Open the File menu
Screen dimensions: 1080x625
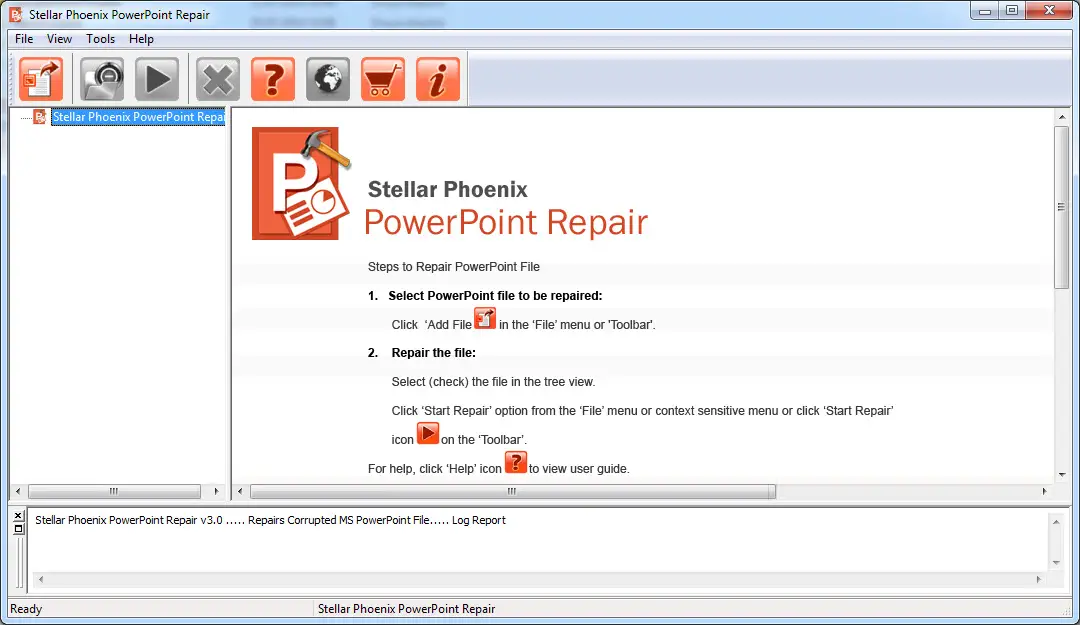pyautogui.click(x=24, y=39)
